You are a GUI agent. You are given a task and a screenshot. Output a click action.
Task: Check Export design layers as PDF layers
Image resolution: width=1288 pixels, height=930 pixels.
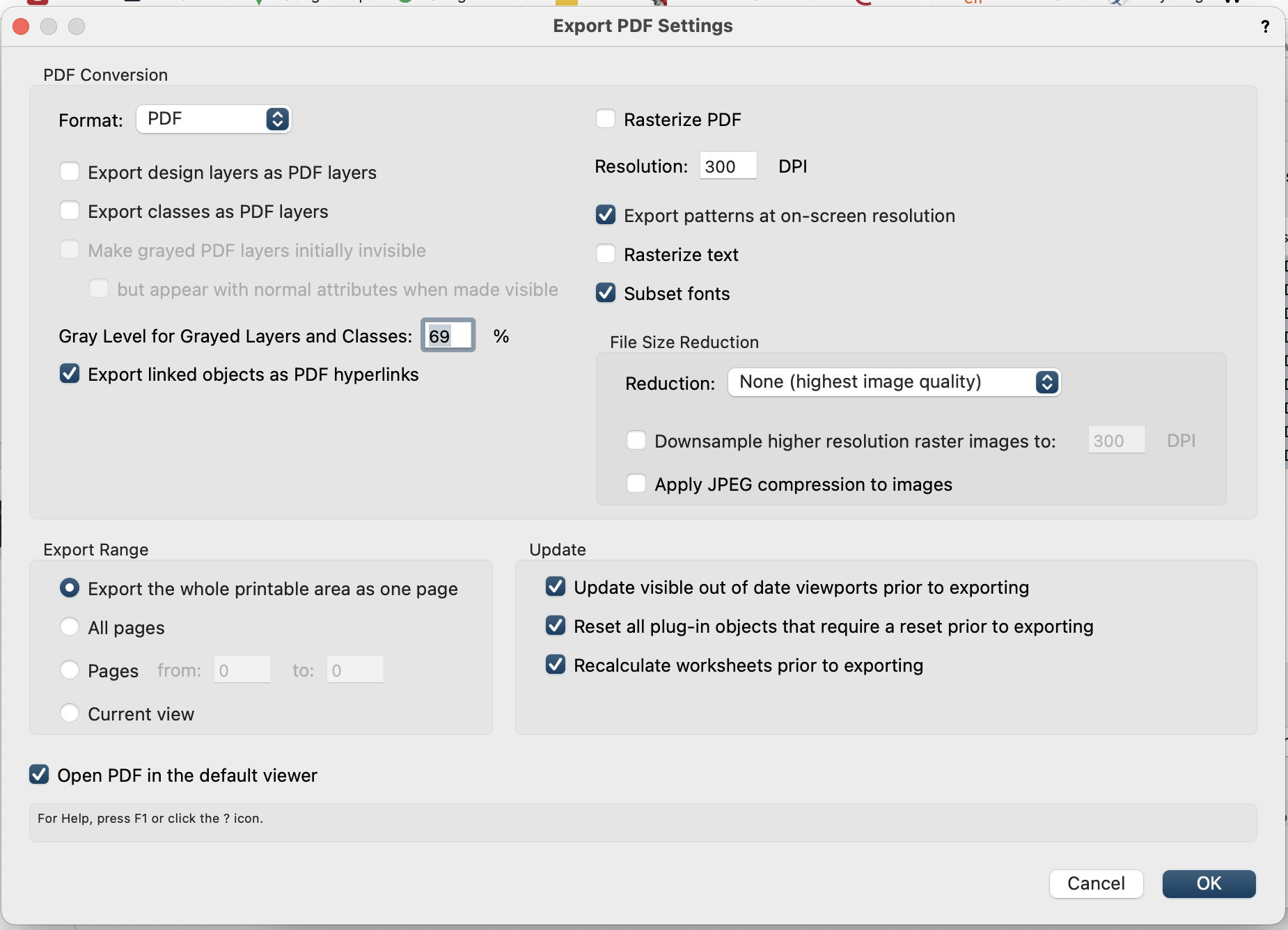pos(70,172)
